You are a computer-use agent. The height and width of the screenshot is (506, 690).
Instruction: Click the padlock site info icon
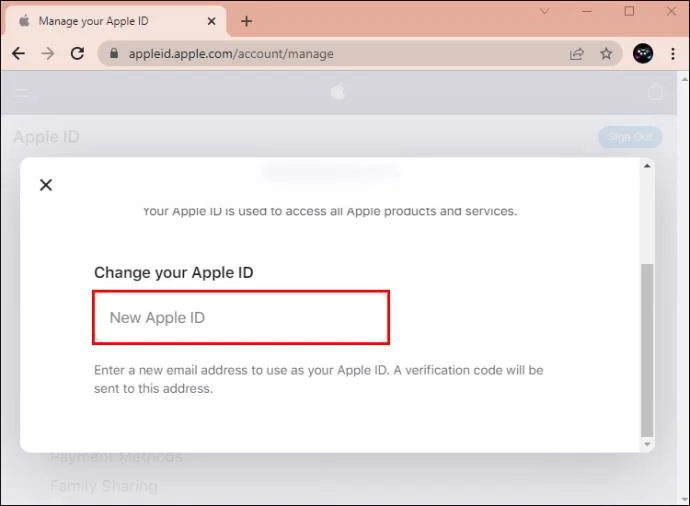pos(114,53)
